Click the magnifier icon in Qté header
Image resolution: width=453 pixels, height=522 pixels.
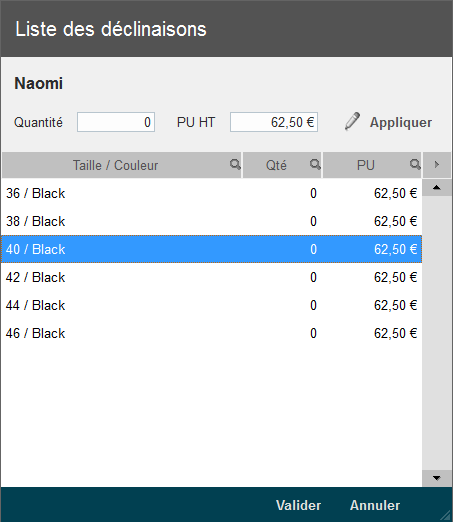coord(315,164)
